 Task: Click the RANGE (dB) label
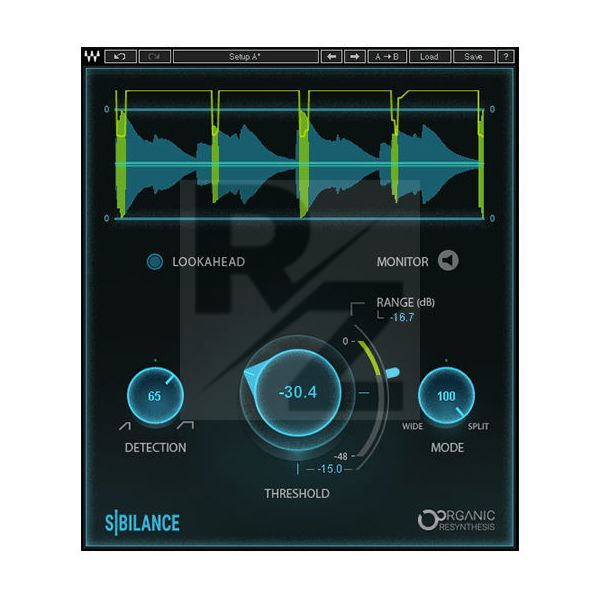406,302
